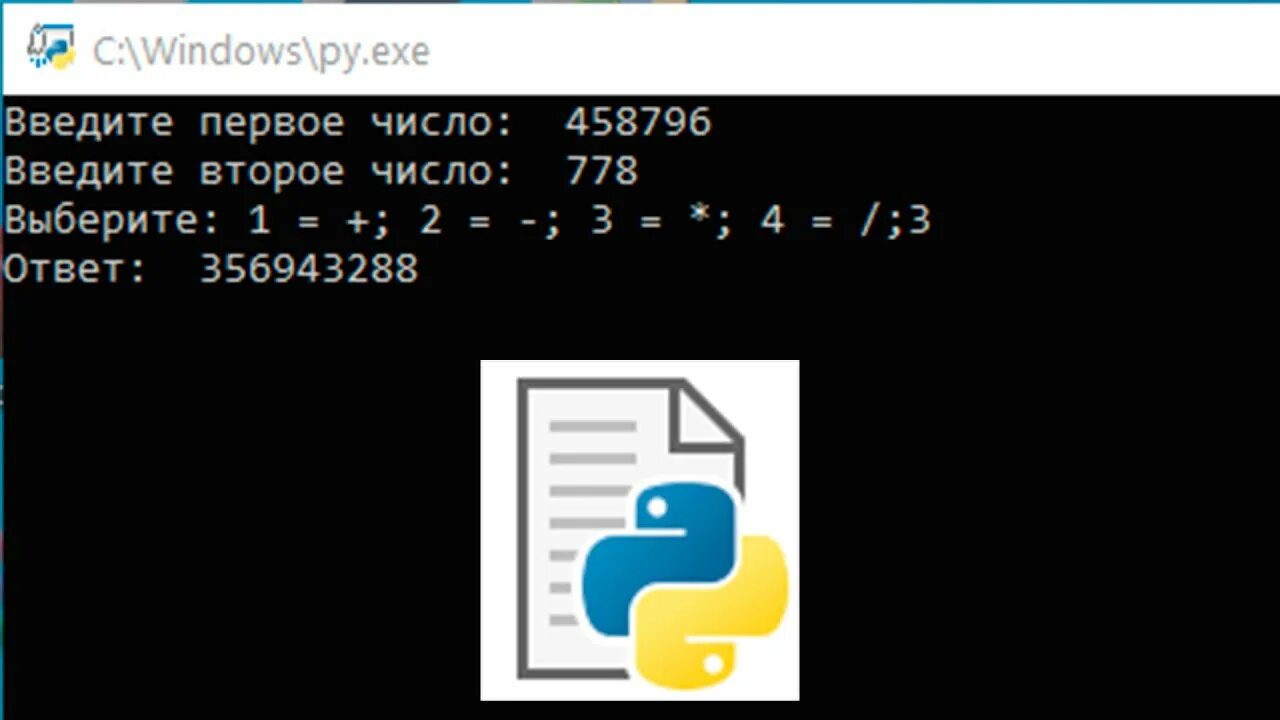
Task: Click the 'Ответ:' label
Action: (76, 269)
